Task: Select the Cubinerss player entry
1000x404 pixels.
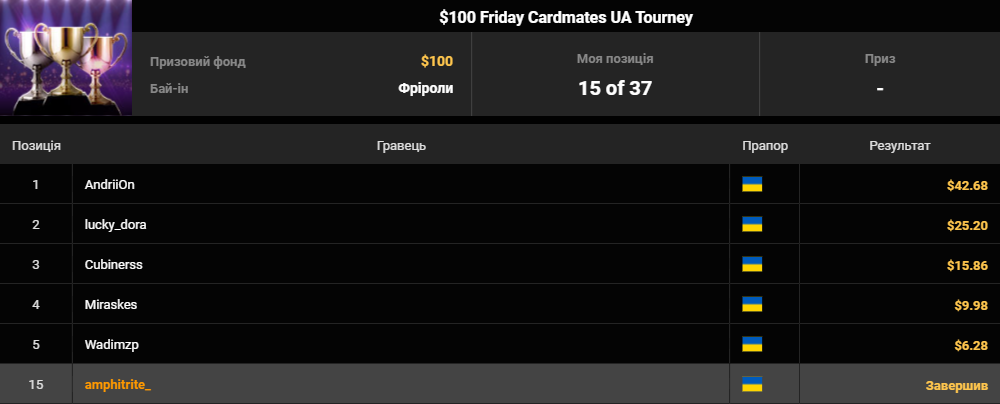Action: [114, 265]
